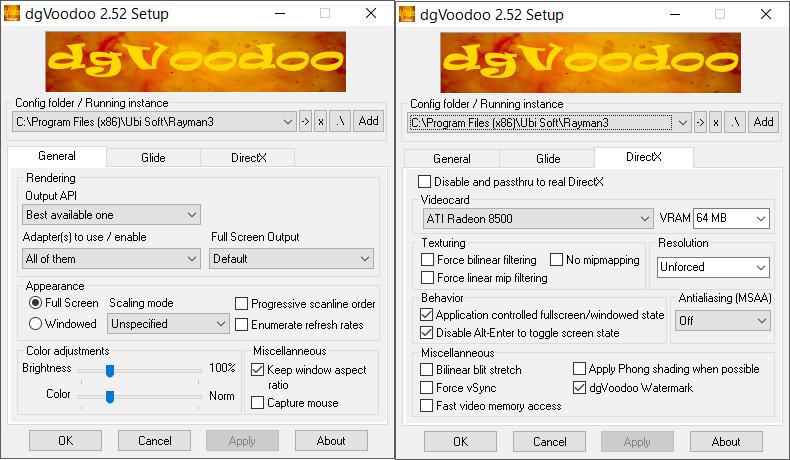
Task: Click the dgVoodoo title bar icon in right window
Action: (x=407, y=14)
